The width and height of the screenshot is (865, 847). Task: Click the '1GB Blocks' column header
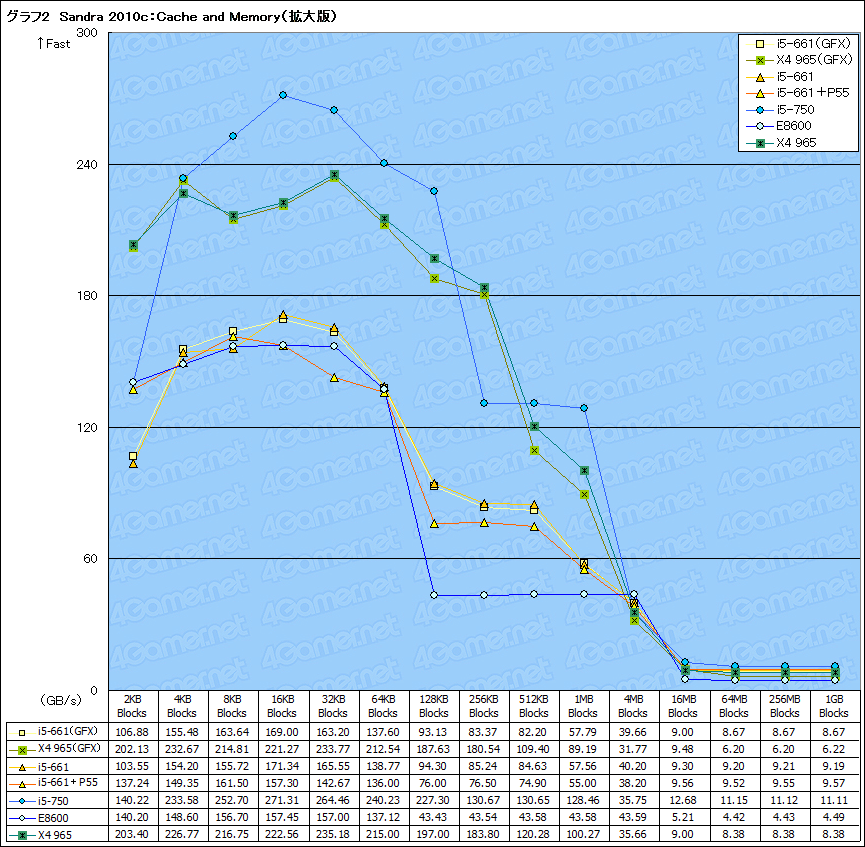(834, 706)
